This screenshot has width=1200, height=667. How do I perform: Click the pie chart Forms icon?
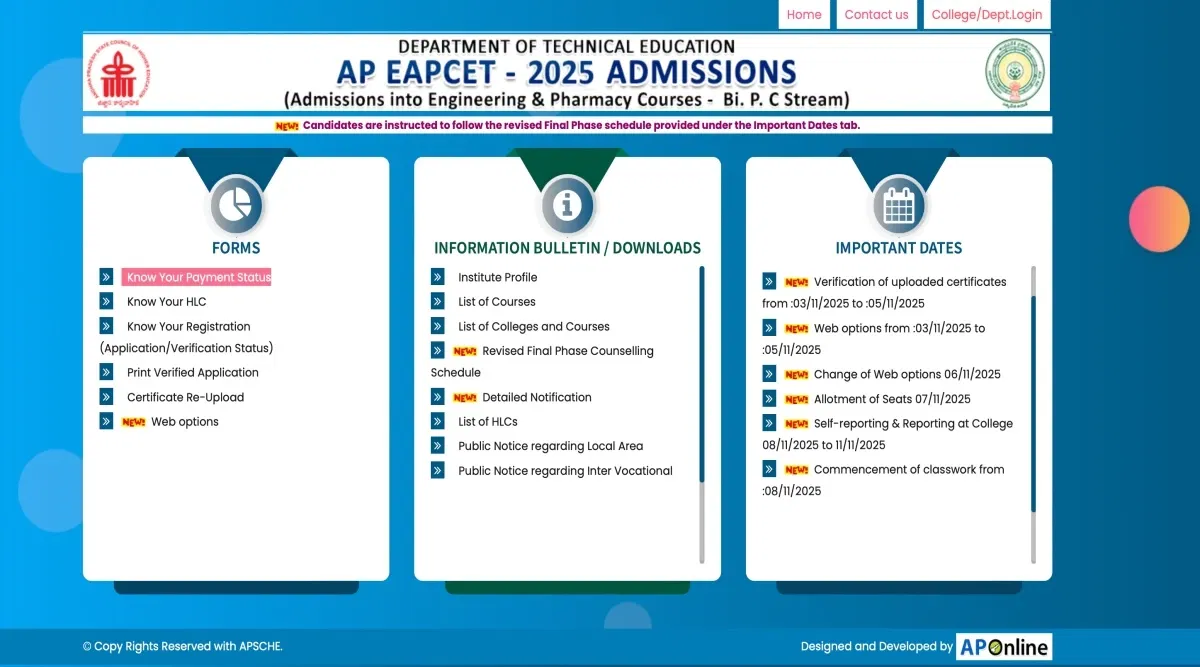coord(236,206)
